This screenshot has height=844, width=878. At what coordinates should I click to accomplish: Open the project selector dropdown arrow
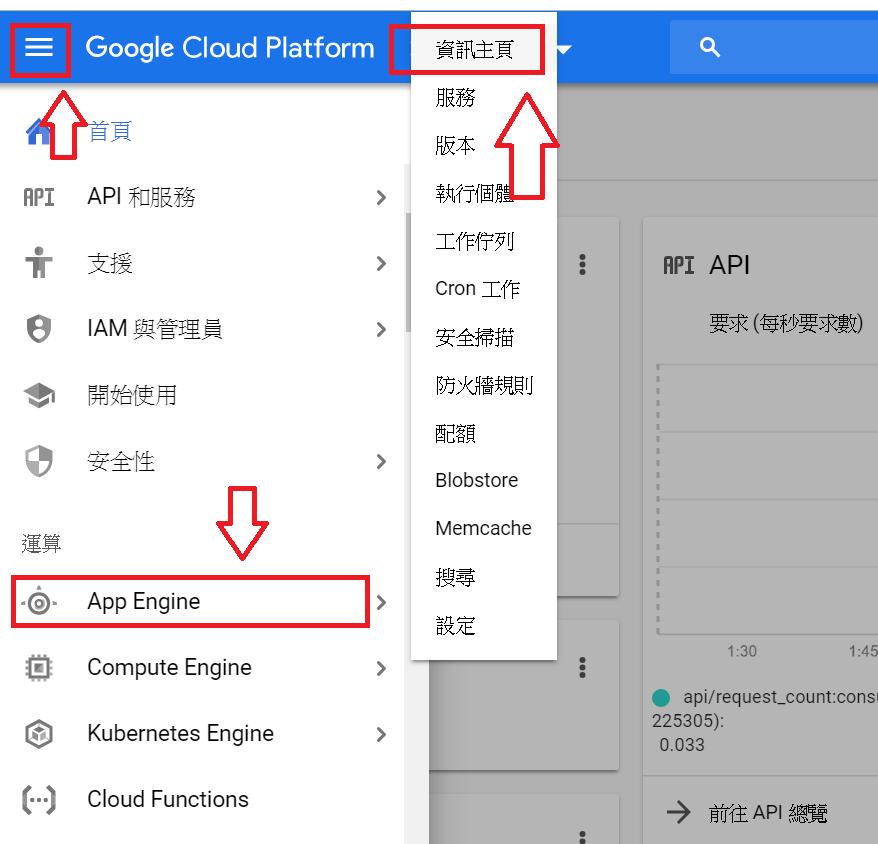564,49
